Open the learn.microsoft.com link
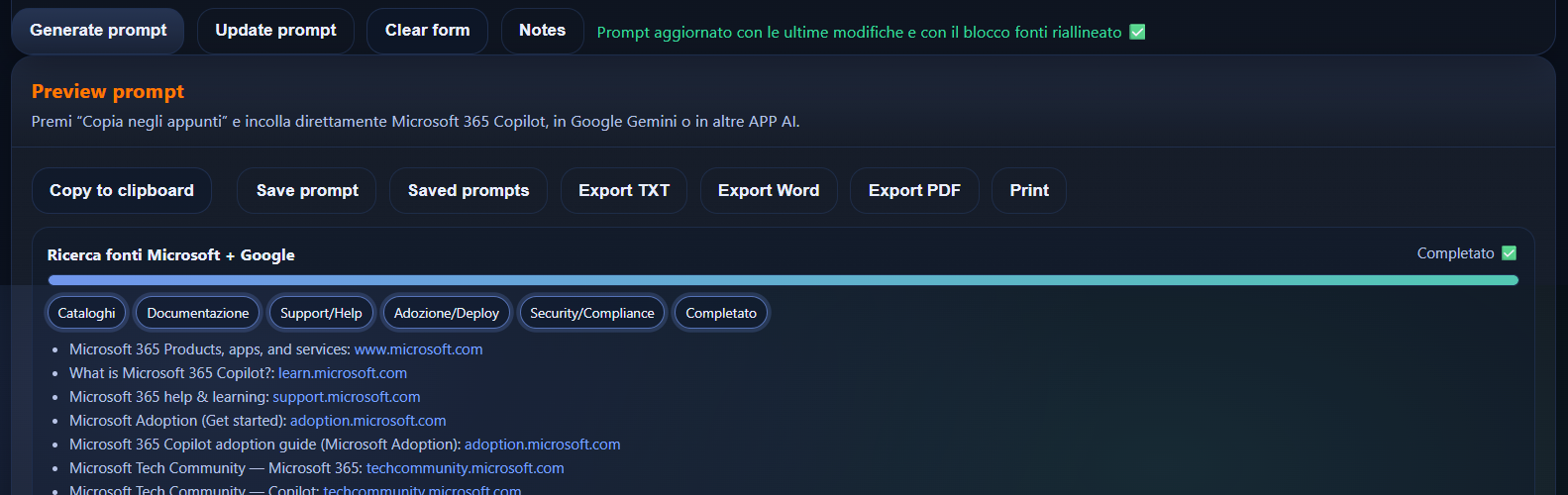 click(x=343, y=373)
